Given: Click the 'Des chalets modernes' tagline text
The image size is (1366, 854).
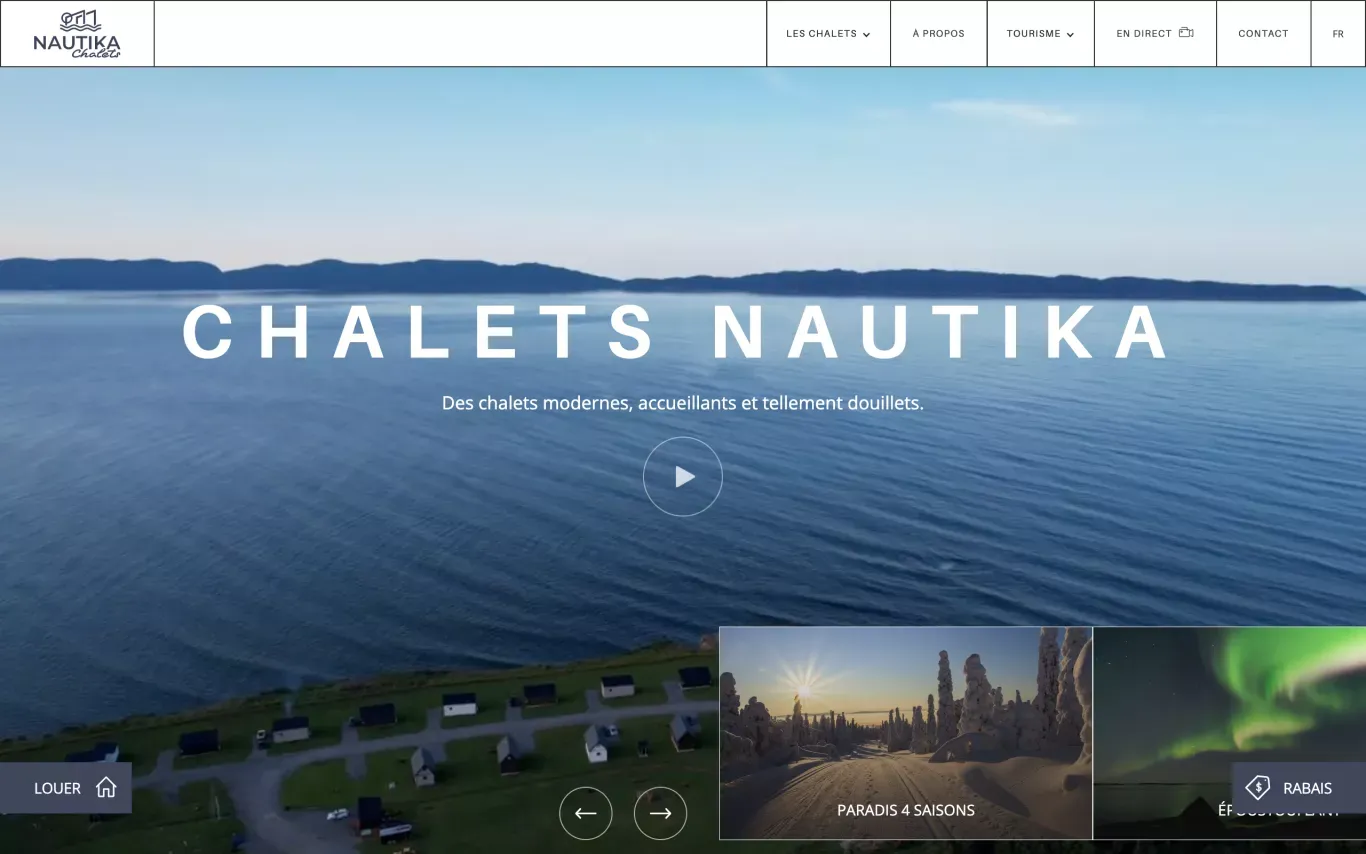Looking at the screenshot, I should pyautogui.click(x=683, y=403).
